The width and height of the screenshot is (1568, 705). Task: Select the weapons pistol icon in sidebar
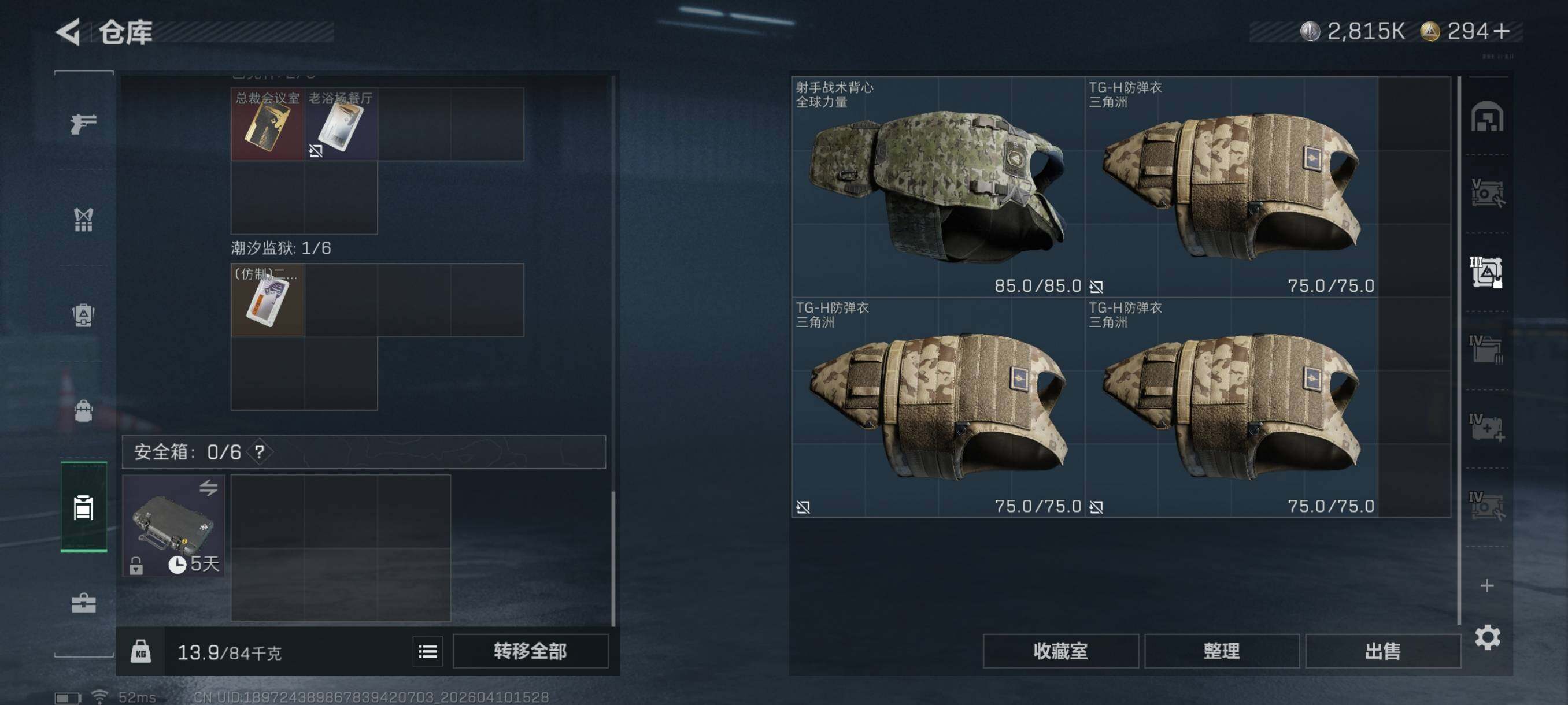pyautogui.click(x=83, y=124)
